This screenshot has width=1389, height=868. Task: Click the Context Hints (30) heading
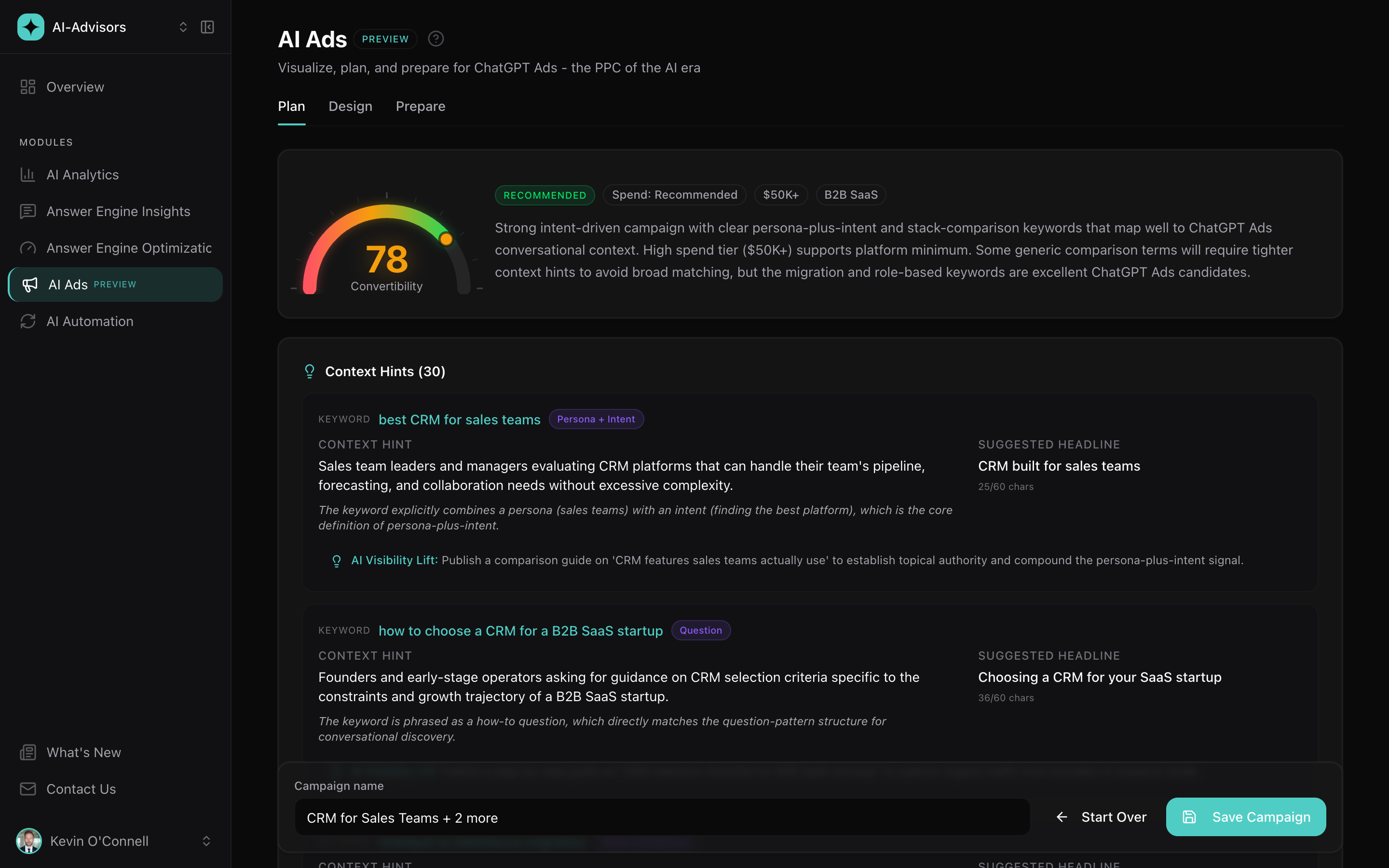(385, 371)
